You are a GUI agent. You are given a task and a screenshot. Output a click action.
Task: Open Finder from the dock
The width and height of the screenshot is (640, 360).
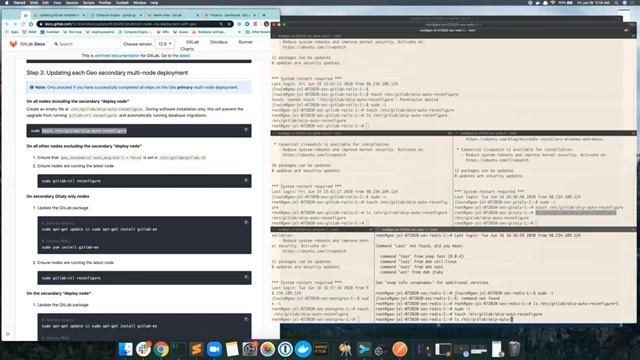tap(125, 349)
